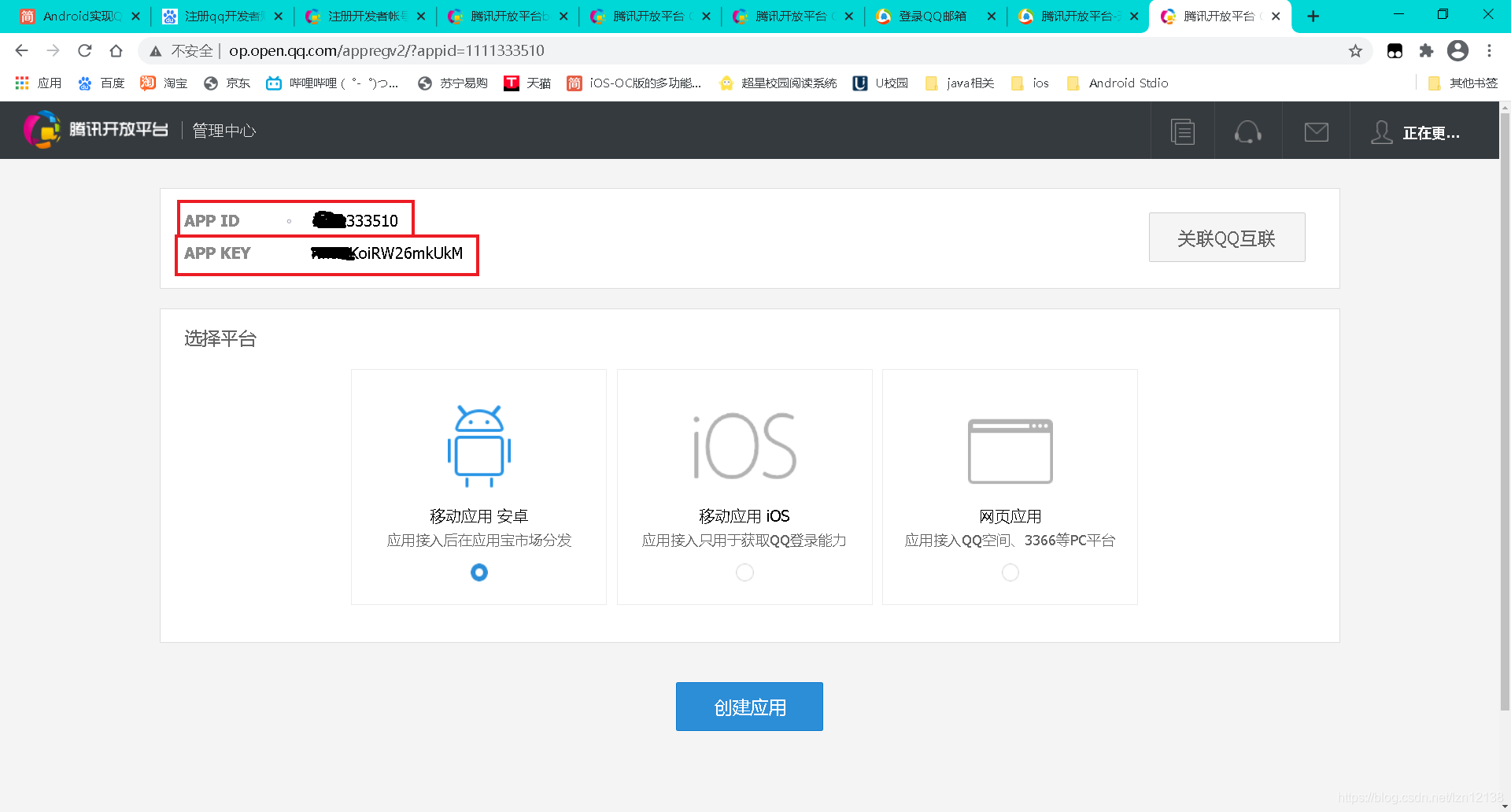Select the 移动应用 安卓 radio button

click(x=479, y=572)
